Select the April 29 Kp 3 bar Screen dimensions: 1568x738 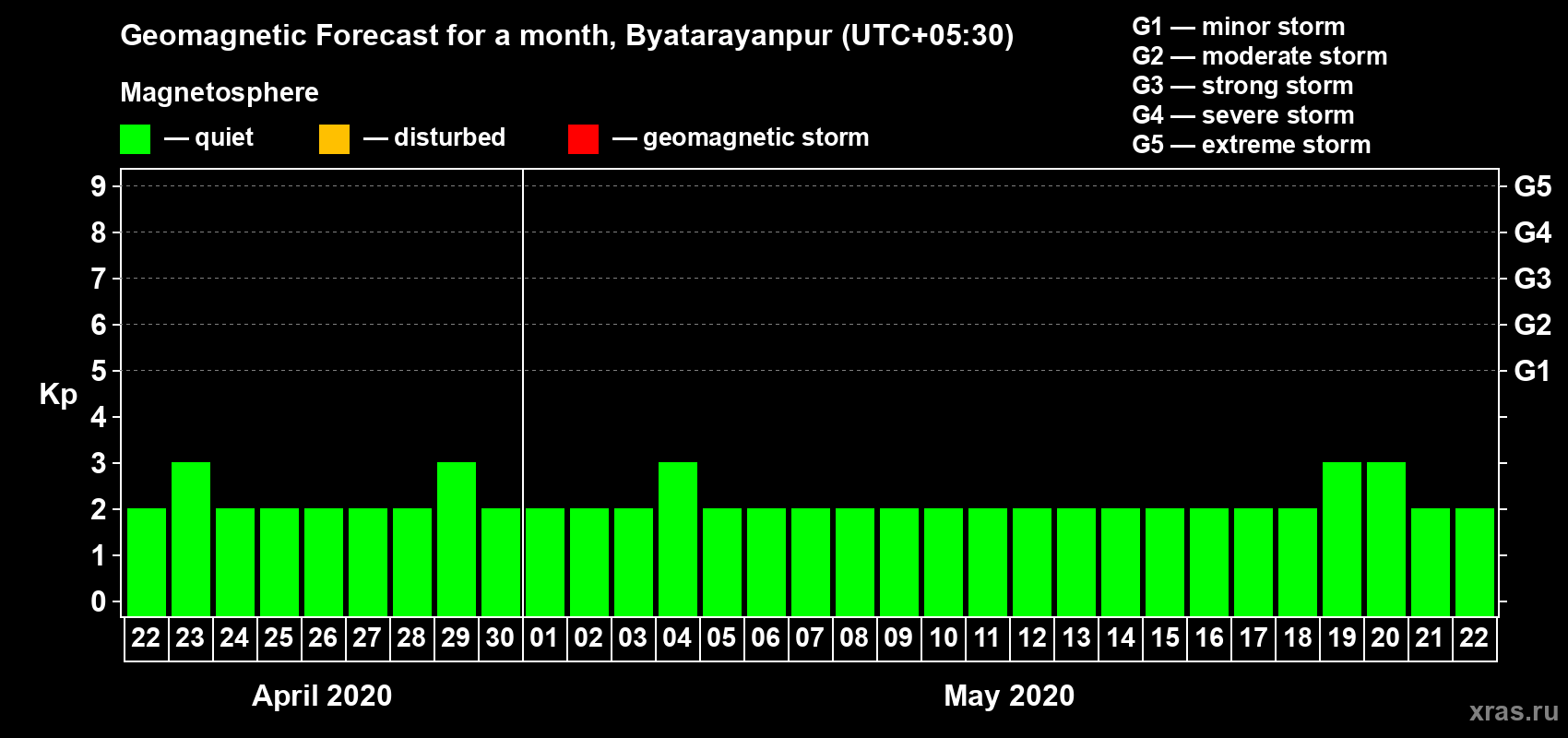tap(457, 539)
